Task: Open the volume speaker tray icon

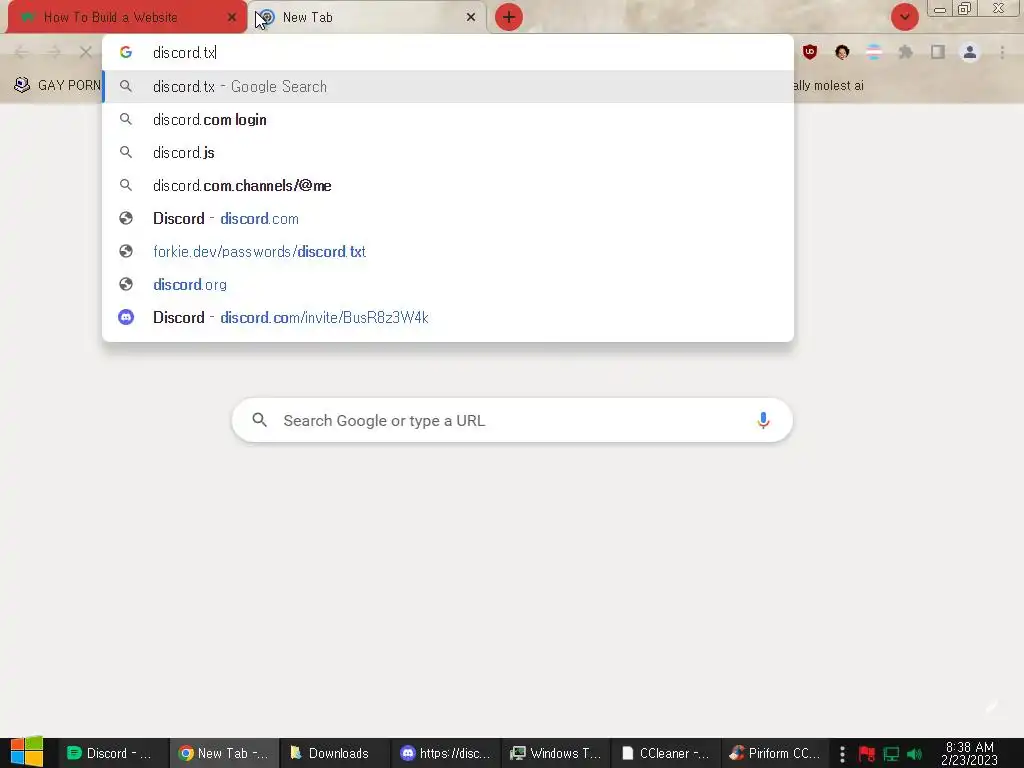Action: [914, 754]
